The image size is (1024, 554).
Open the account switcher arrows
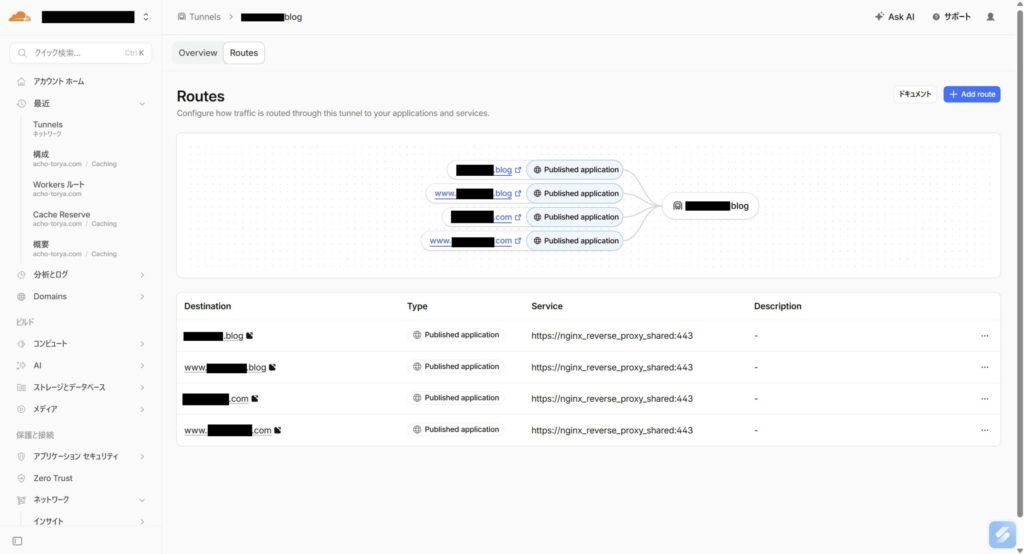coord(146,17)
